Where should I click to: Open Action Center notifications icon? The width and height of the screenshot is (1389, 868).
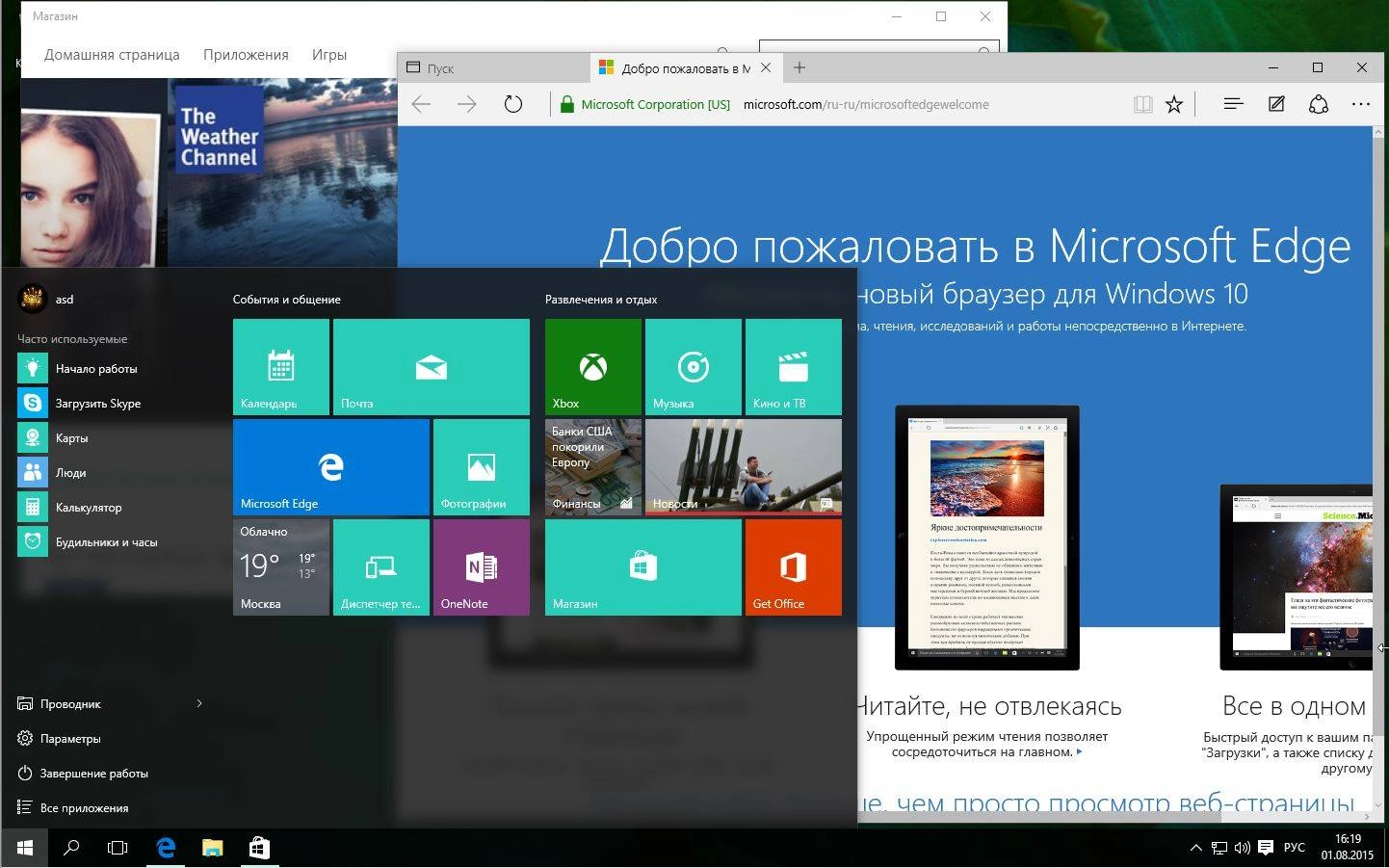click(x=1266, y=848)
